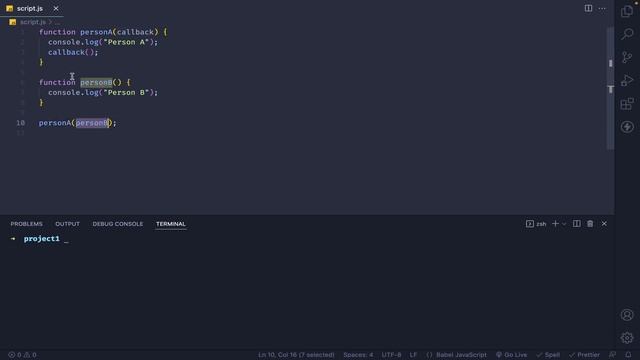Click the personA( call on line 10

pos(57,123)
